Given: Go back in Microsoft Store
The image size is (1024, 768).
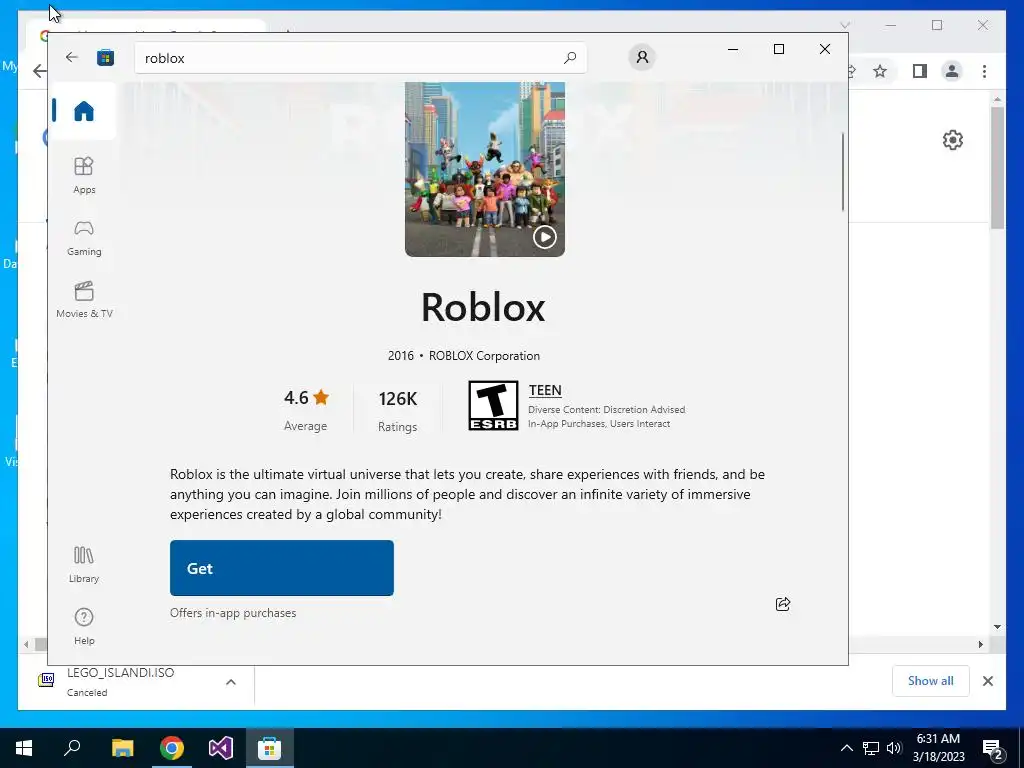Looking at the screenshot, I should click(x=72, y=57).
